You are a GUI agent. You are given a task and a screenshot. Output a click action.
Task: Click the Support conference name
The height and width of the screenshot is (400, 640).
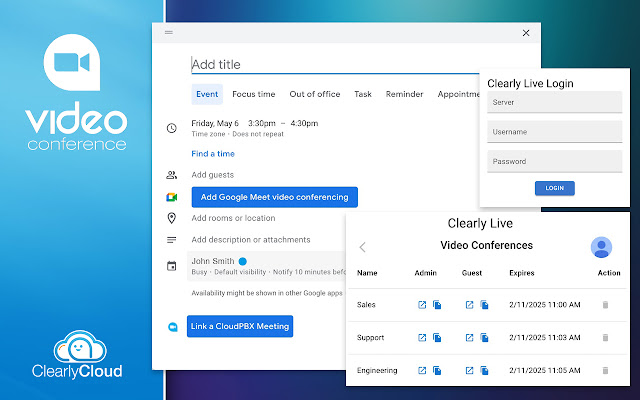pyautogui.click(x=371, y=338)
